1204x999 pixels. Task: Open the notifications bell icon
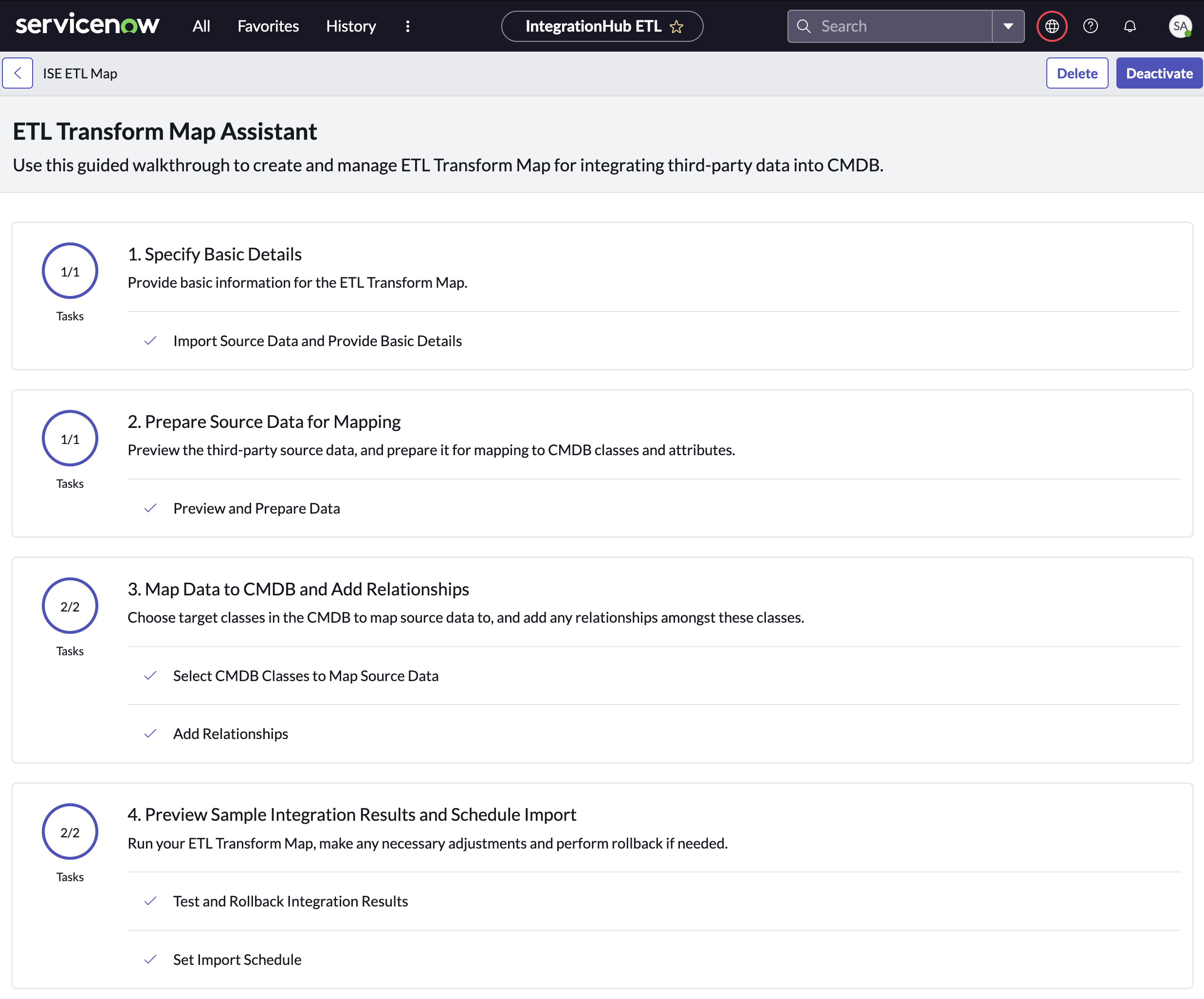click(x=1129, y=26)
